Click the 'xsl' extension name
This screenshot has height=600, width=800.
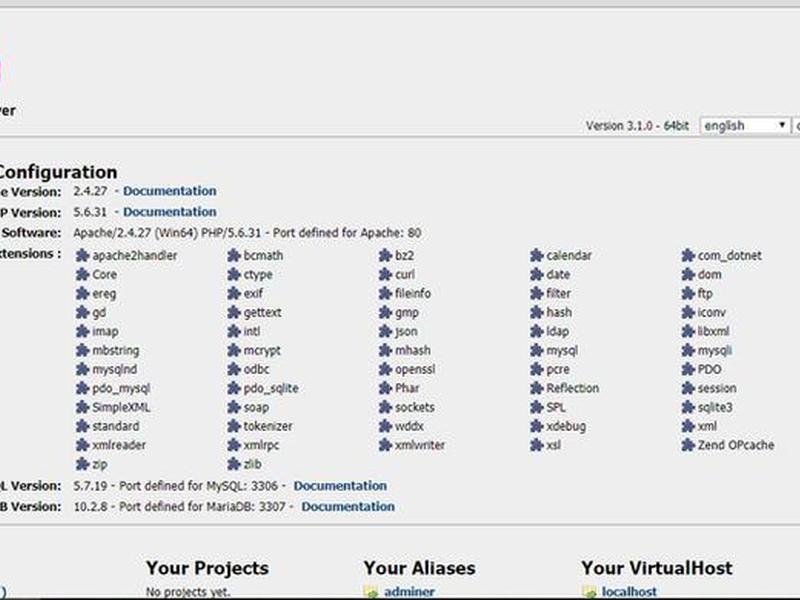[553, 445]
